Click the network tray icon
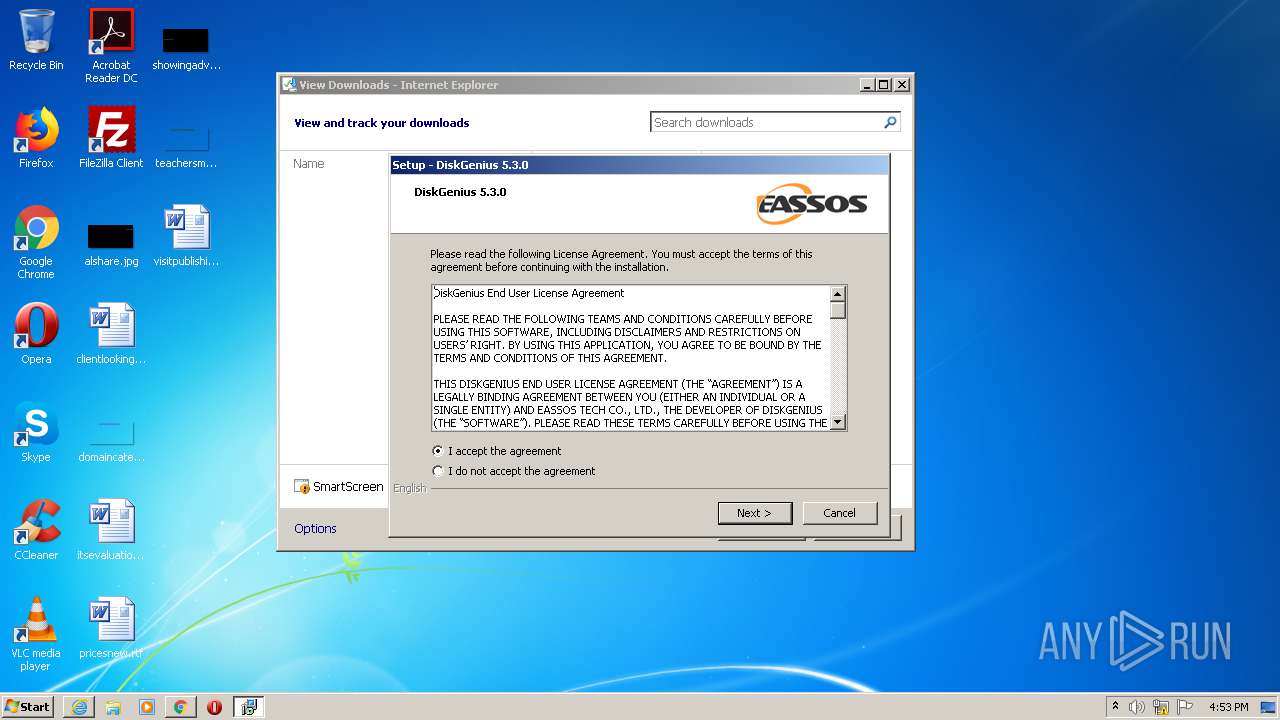Screen dimensions: 1280x720 (1161, 707)
